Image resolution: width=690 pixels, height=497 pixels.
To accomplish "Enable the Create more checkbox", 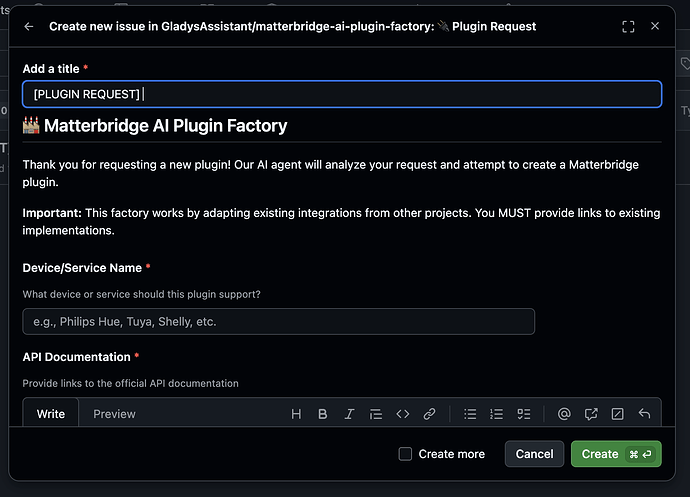I will pyautogui.click(x=405, y=454).
